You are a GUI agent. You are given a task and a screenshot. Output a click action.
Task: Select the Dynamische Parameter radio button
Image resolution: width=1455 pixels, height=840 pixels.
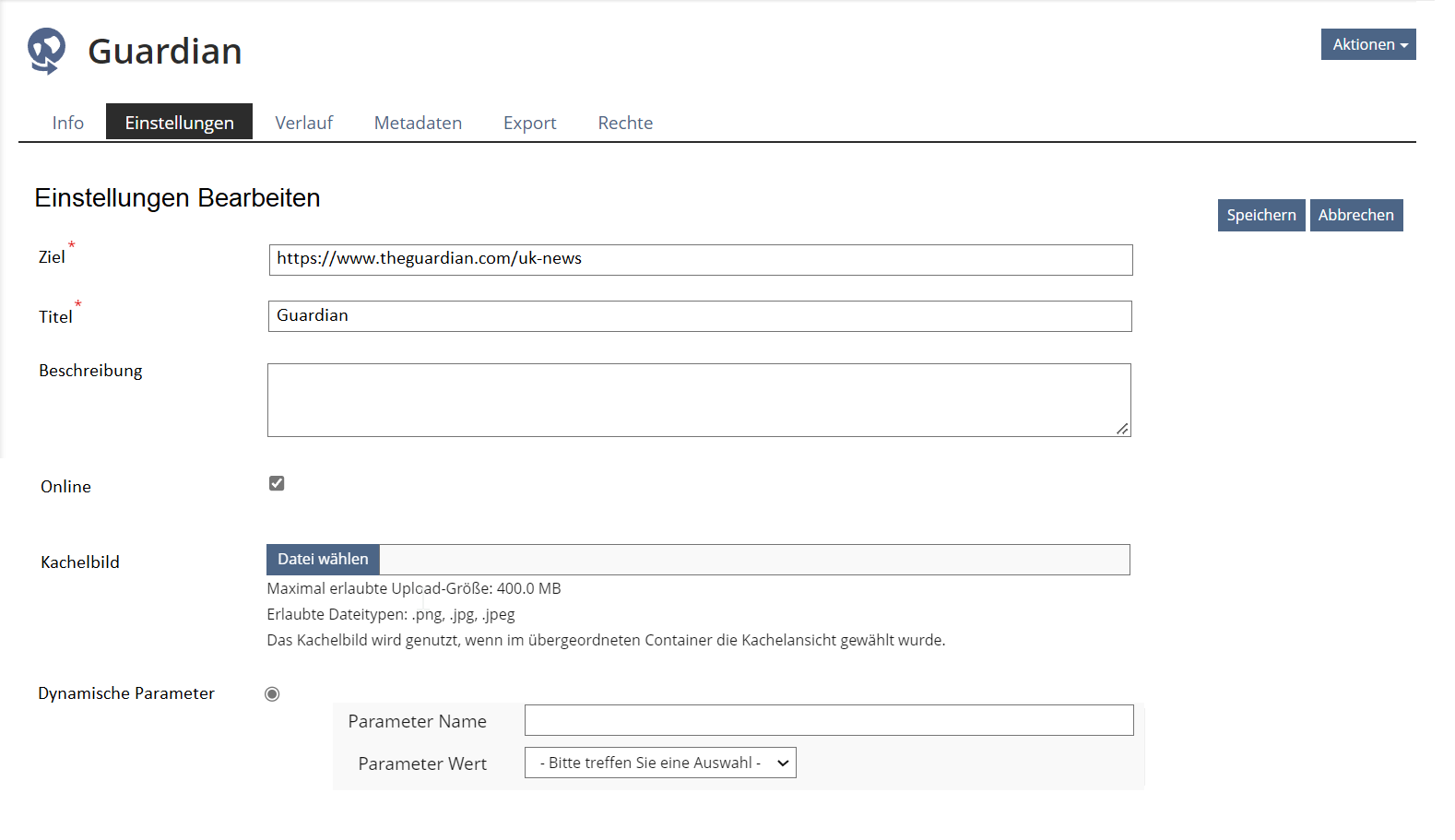pyautogui.click(x=272, y=694)
